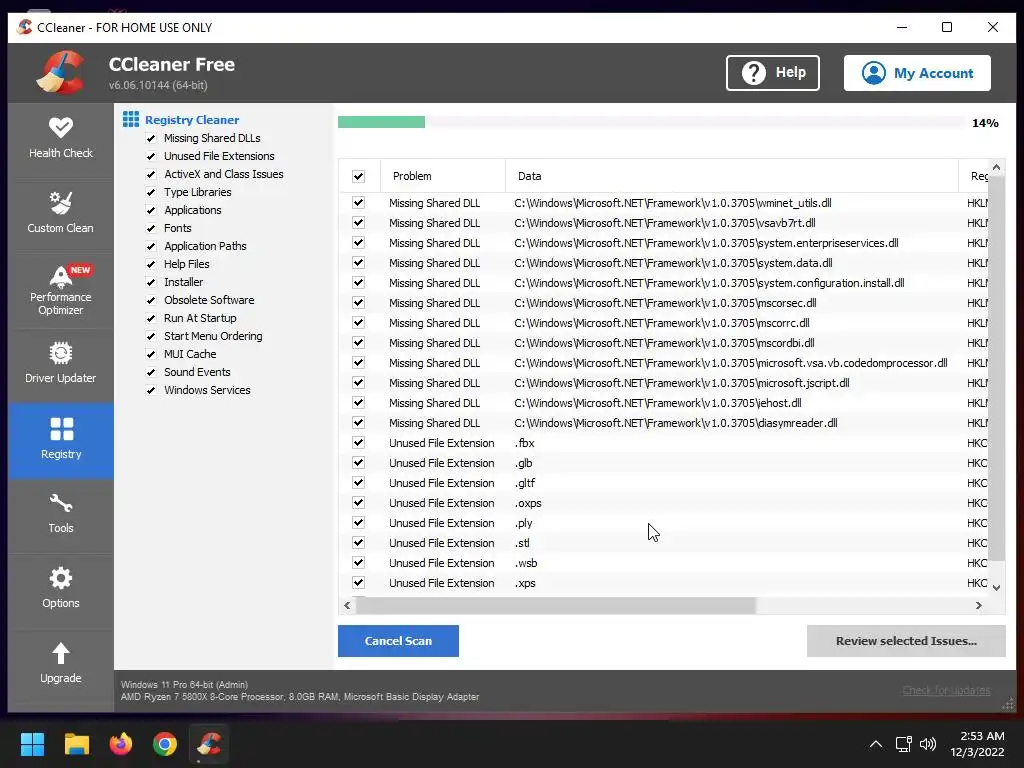Screen dimensions: 1024x768
Task: Click the Registry Cleaner heading
Action: tap(192, 120)
